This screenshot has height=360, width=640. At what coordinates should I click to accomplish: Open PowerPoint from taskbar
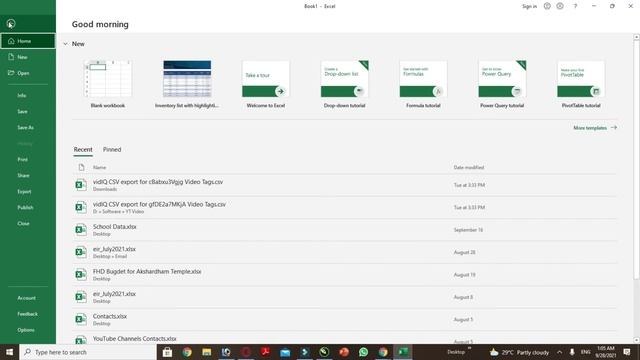click(344, 352)
